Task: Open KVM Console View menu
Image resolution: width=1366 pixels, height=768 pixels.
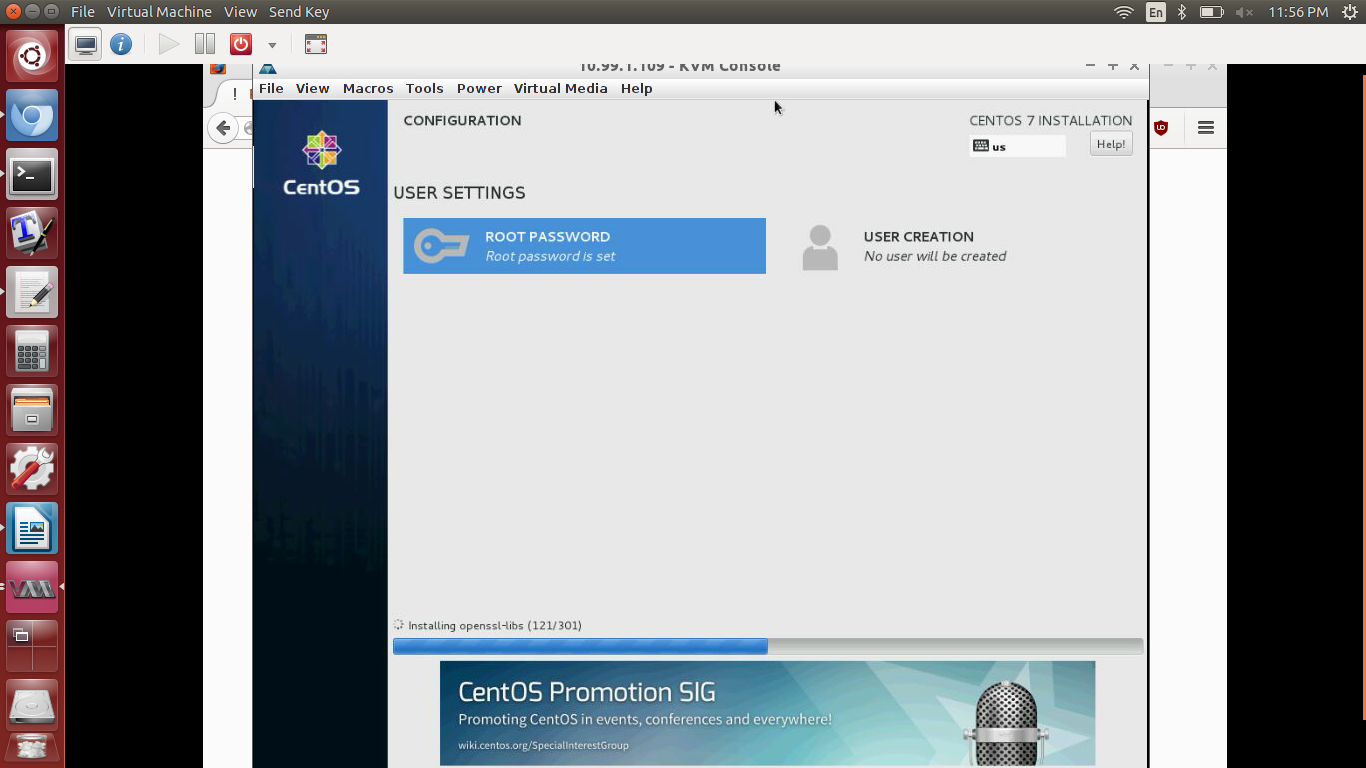Action: pyautogui.click(x=312, y=88)
